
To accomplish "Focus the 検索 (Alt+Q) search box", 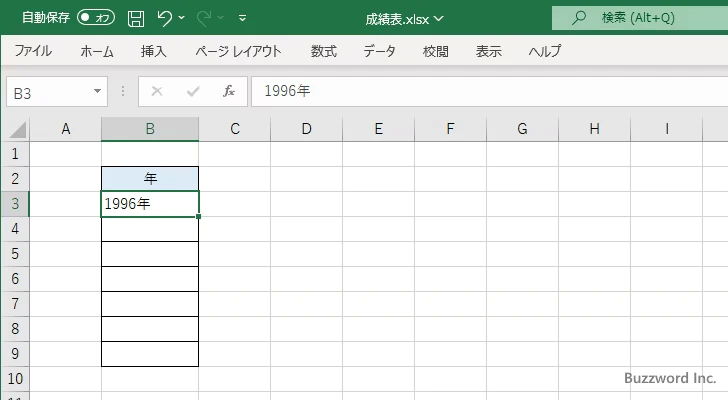I will (640, 18).
